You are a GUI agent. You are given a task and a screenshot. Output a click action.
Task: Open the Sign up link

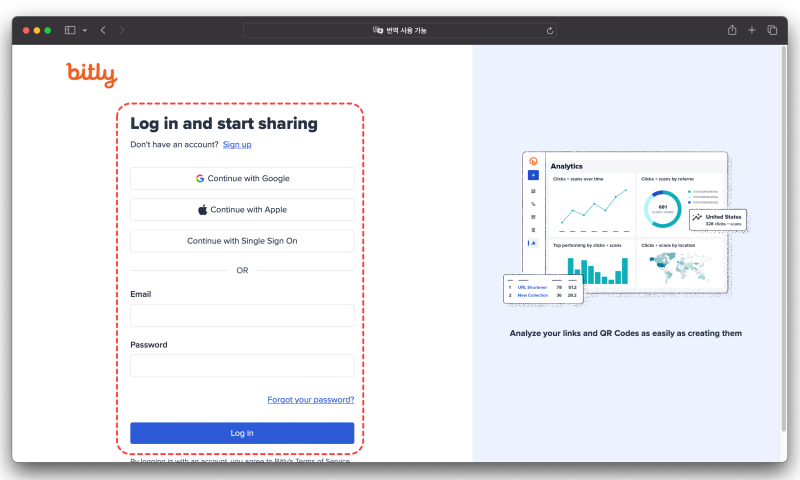(x=237, y=144)
